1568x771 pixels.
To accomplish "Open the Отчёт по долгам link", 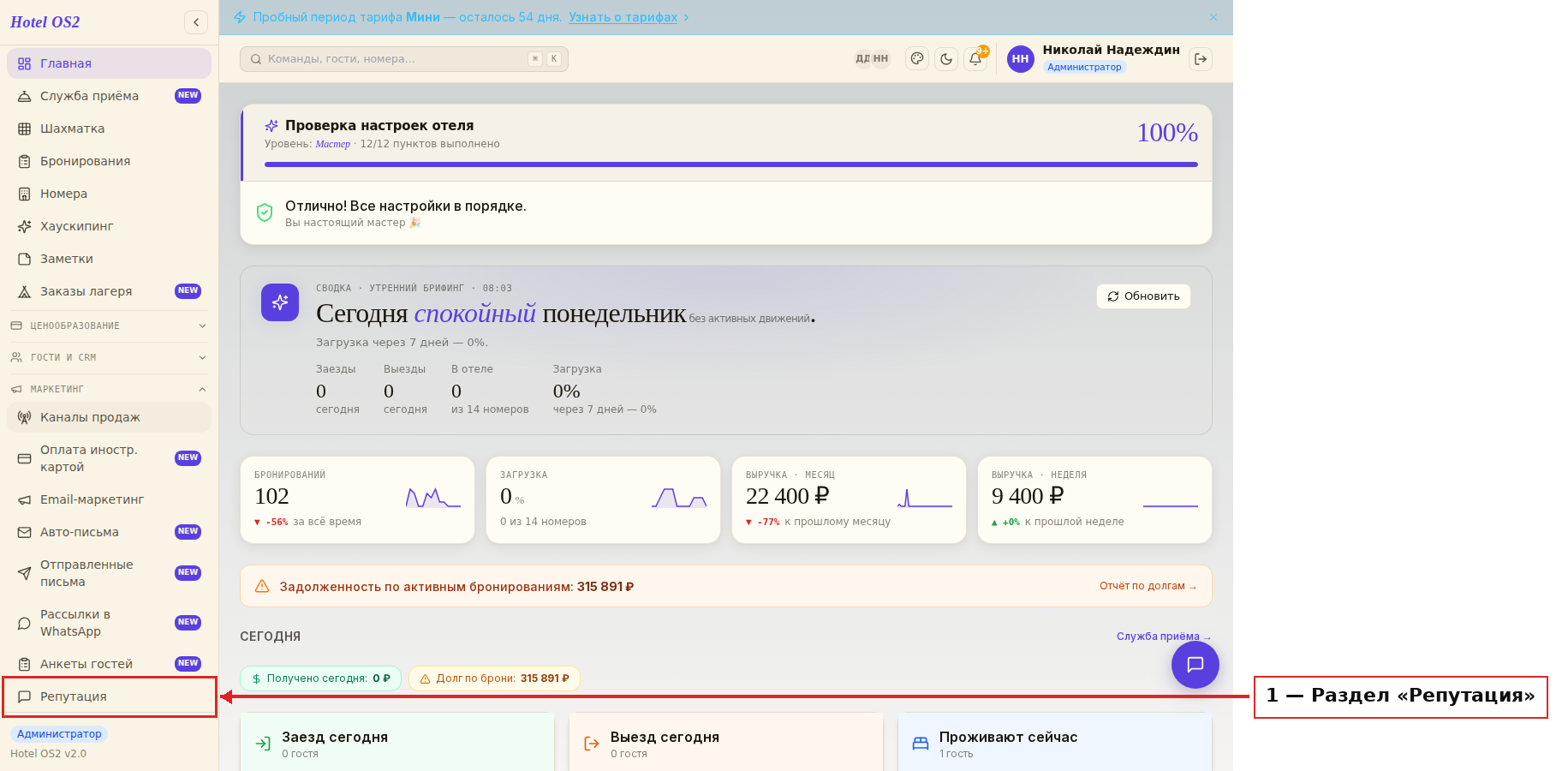I will click(x=1148, y=586).
